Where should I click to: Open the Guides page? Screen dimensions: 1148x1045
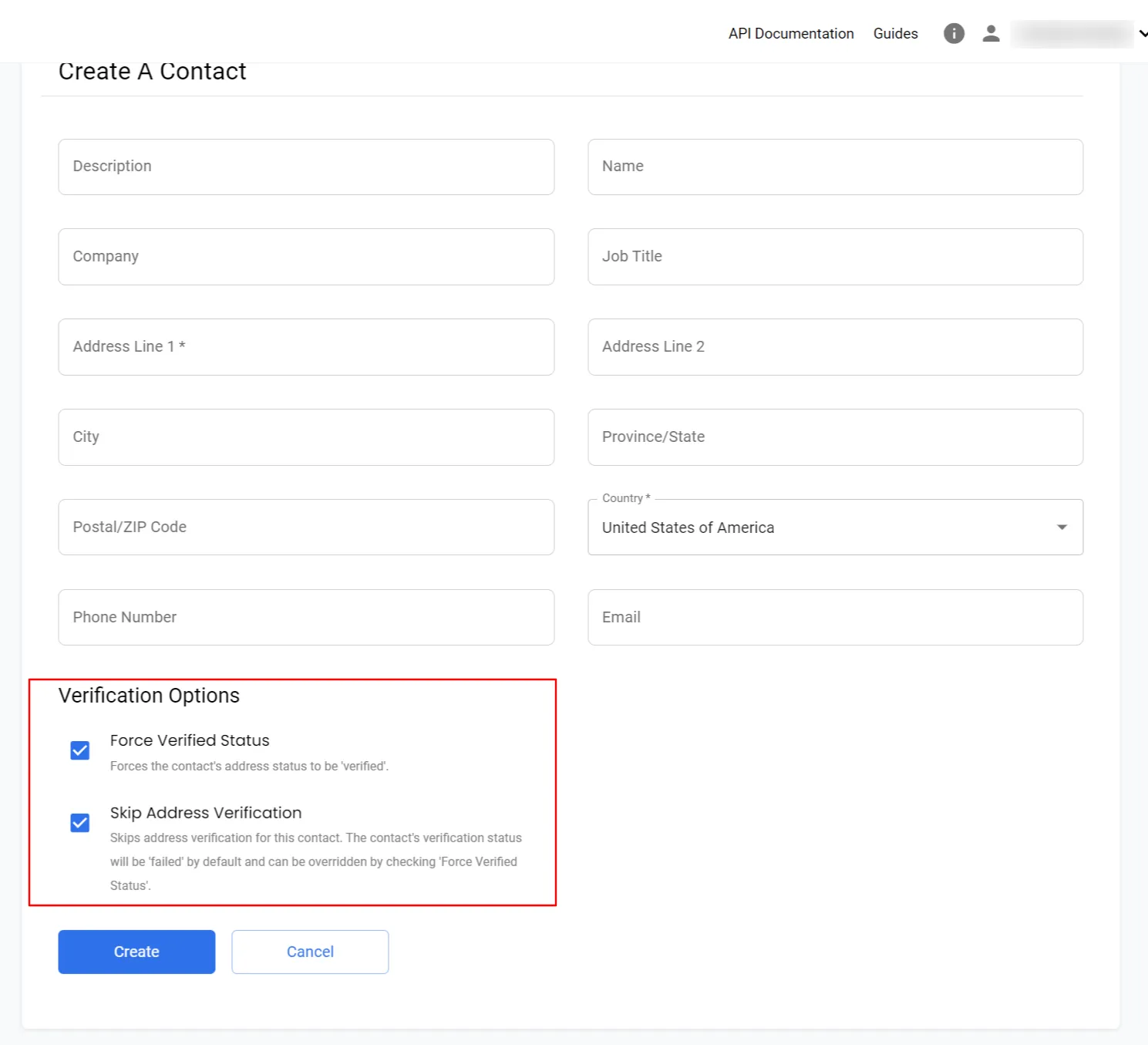(894, 33)
